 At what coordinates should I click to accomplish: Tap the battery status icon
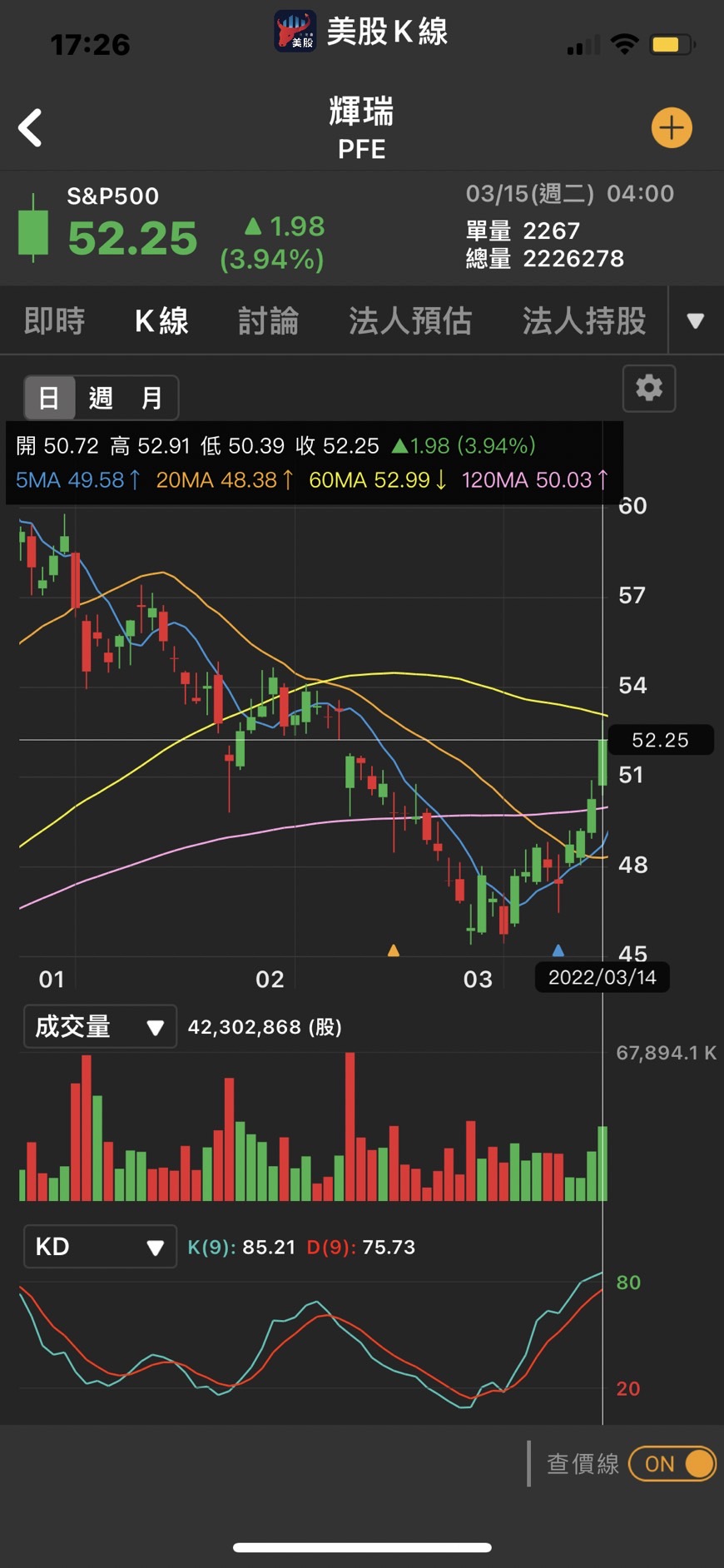coord(672,45)
